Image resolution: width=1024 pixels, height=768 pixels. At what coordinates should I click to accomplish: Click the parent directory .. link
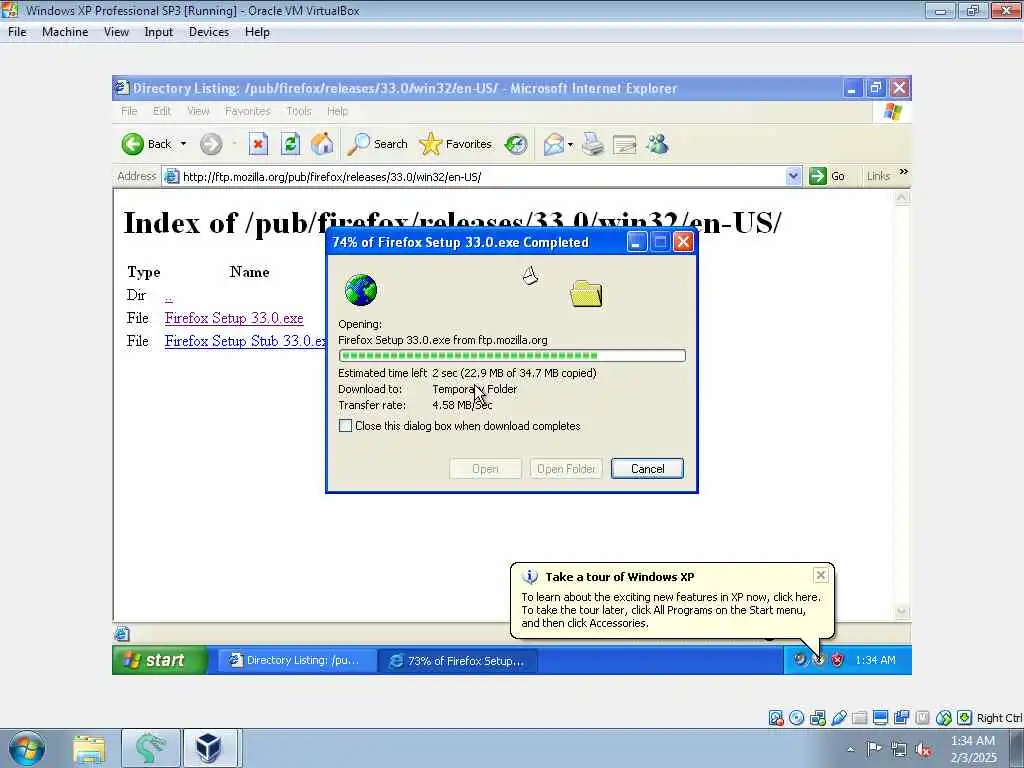pyautogui.click(x=168, y=297)
